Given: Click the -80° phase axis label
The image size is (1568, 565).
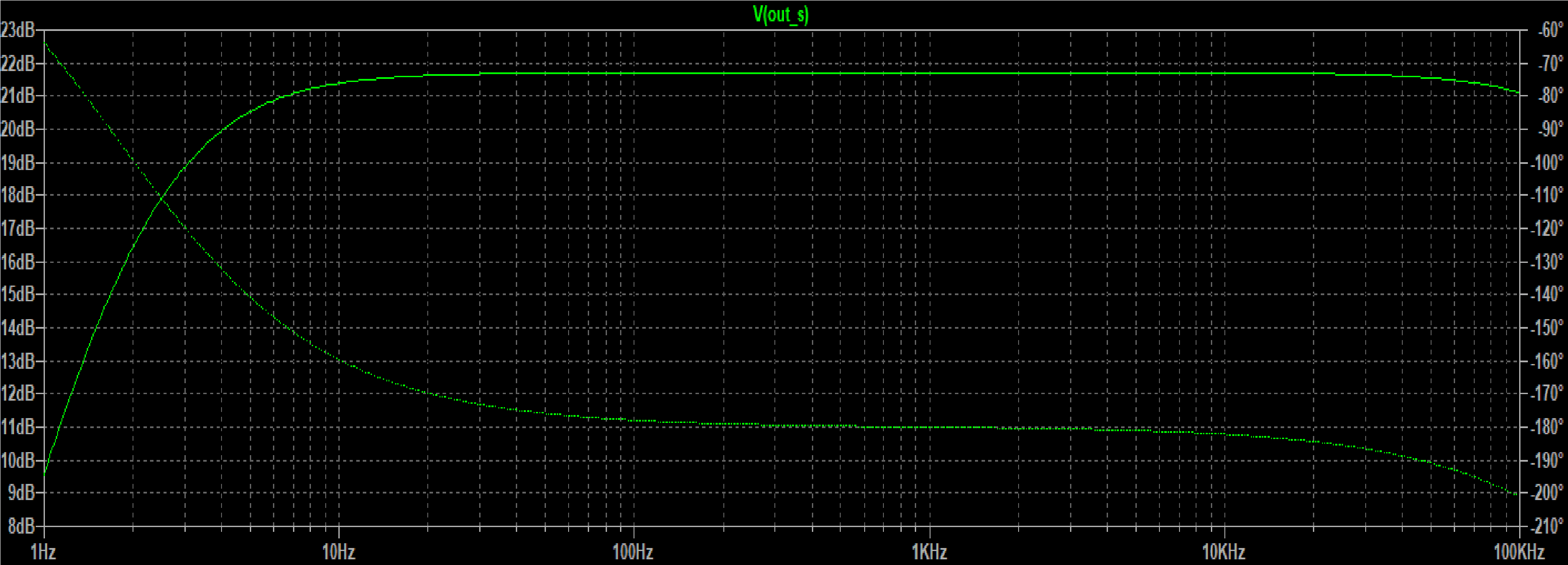Looking at the screenshot, I should pos(1551,95).
